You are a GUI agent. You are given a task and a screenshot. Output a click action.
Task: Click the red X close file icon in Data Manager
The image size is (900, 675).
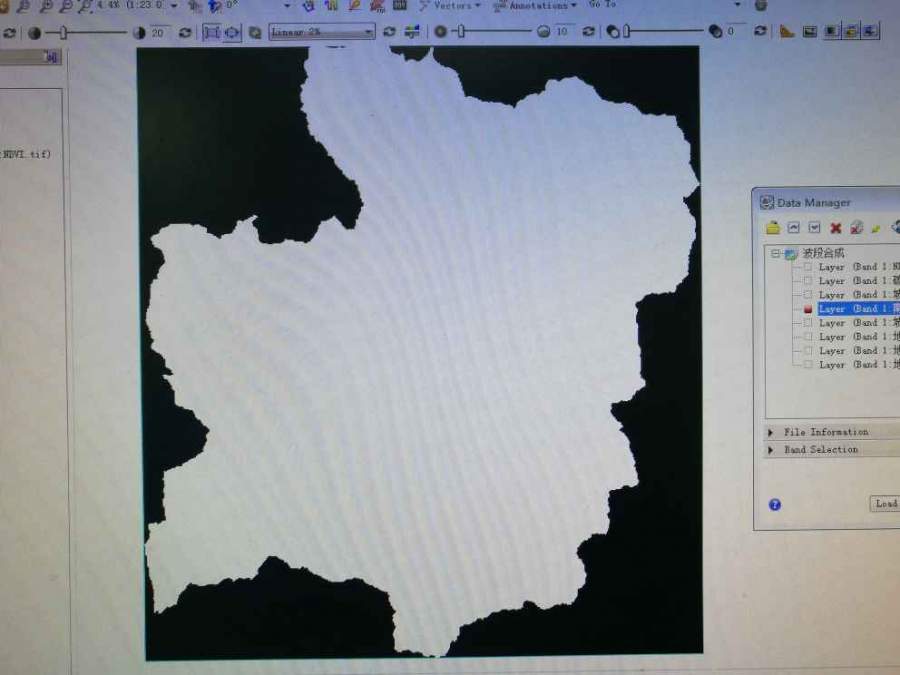pos(836,228)
